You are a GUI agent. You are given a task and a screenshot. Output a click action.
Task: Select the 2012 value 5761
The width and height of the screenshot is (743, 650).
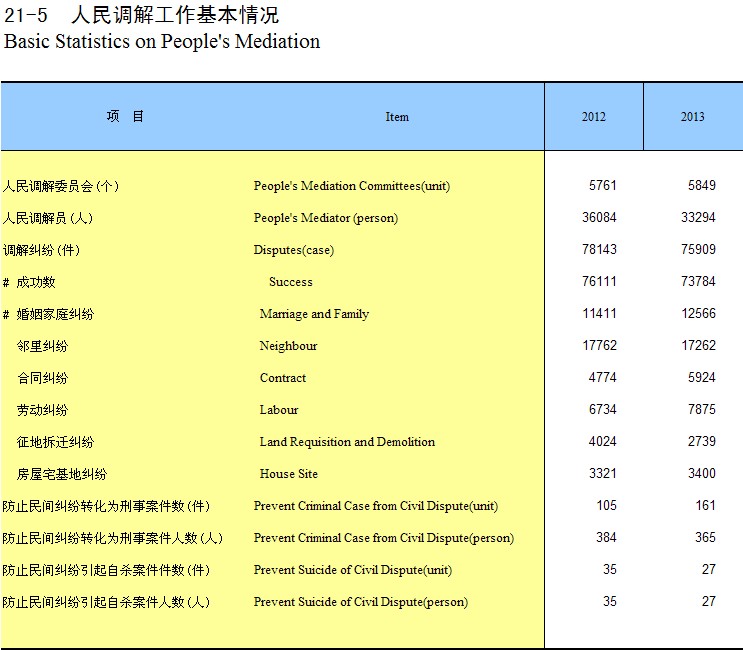pos(603,186)
